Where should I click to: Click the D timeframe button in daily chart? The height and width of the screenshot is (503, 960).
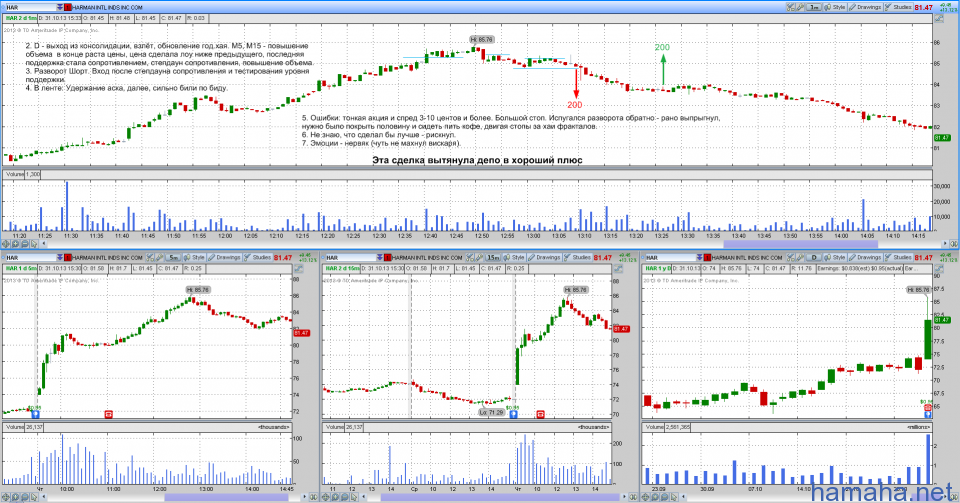[x=814, y=257]
